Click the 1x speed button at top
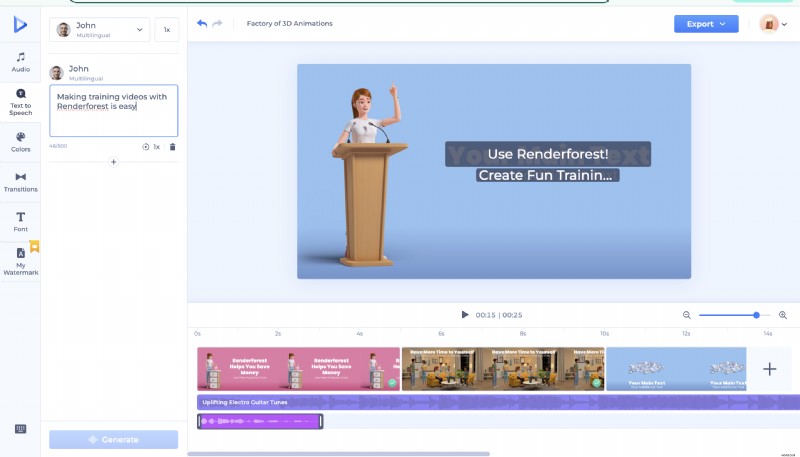Screen dimensions: 800x457 [167, 30]
